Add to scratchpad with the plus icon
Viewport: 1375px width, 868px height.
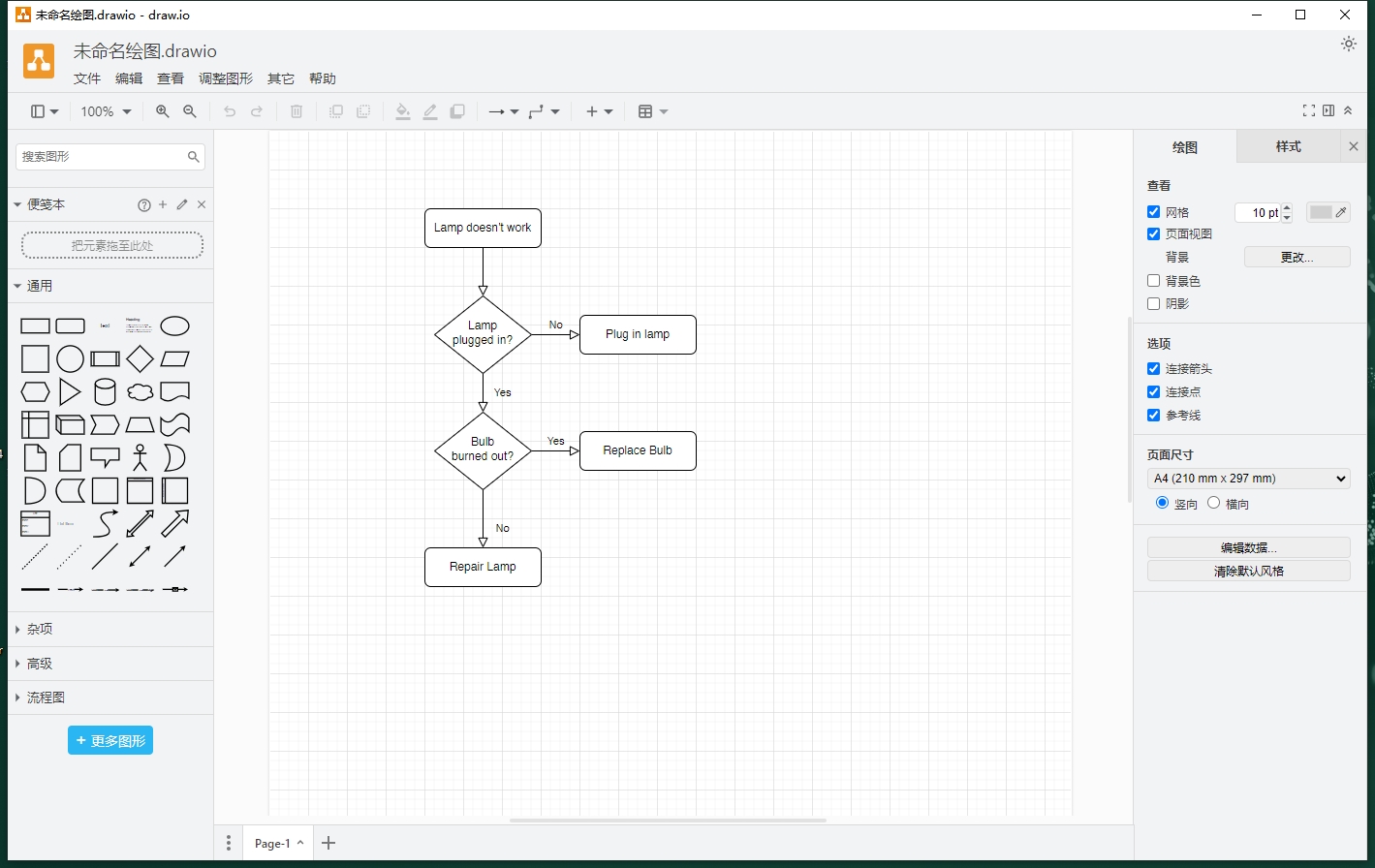pos(163,204)
